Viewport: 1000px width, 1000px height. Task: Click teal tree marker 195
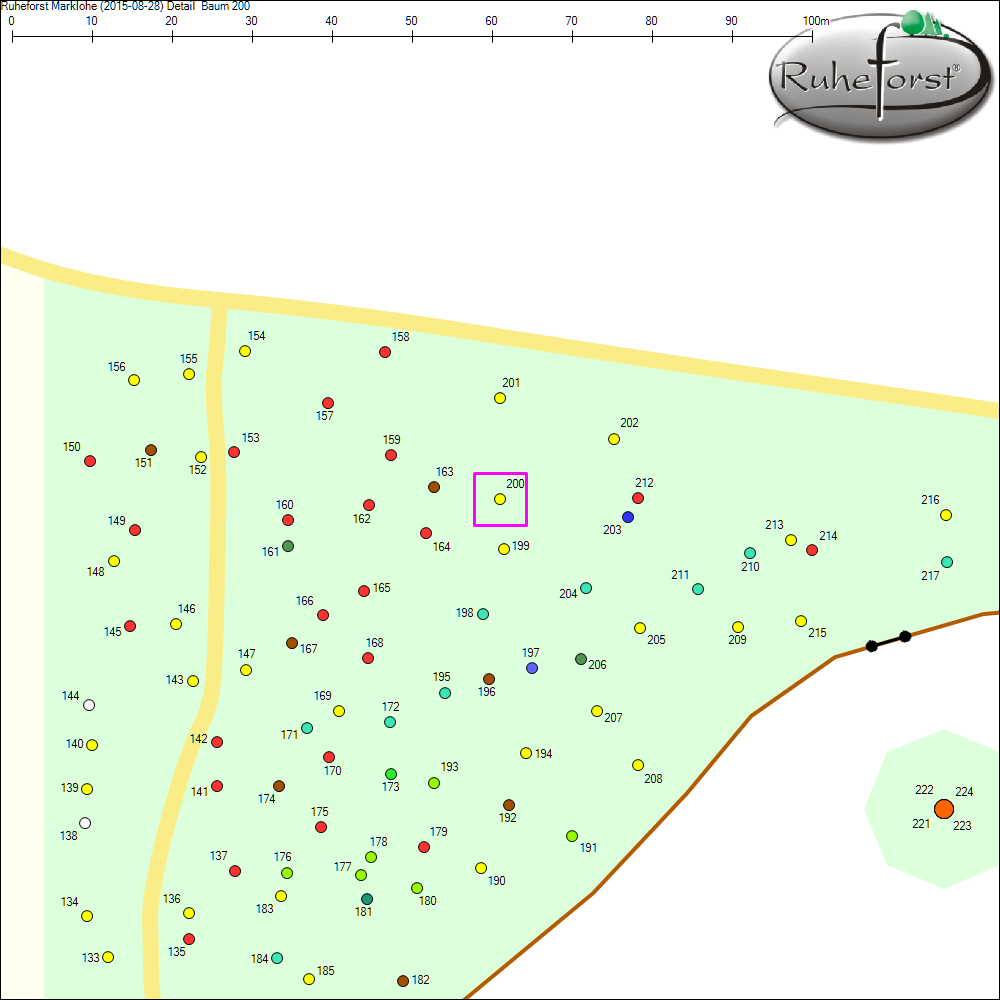click(445, 693)
